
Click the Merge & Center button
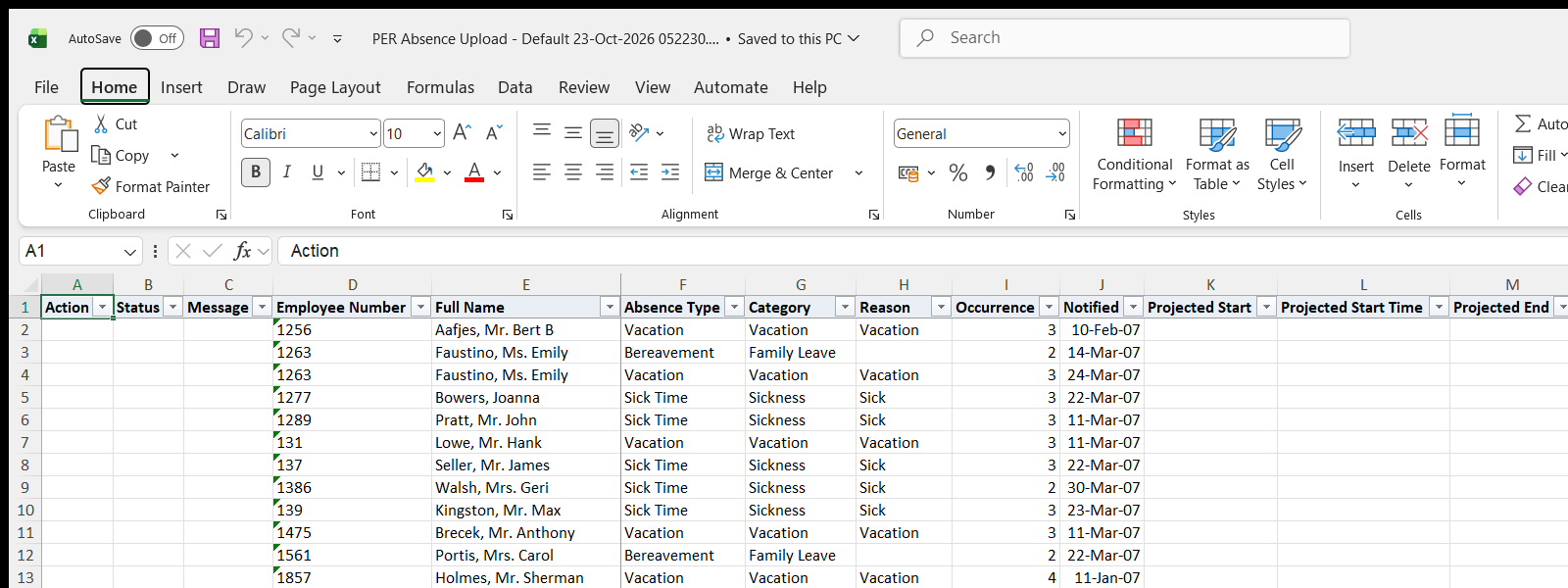click(769, 173)
